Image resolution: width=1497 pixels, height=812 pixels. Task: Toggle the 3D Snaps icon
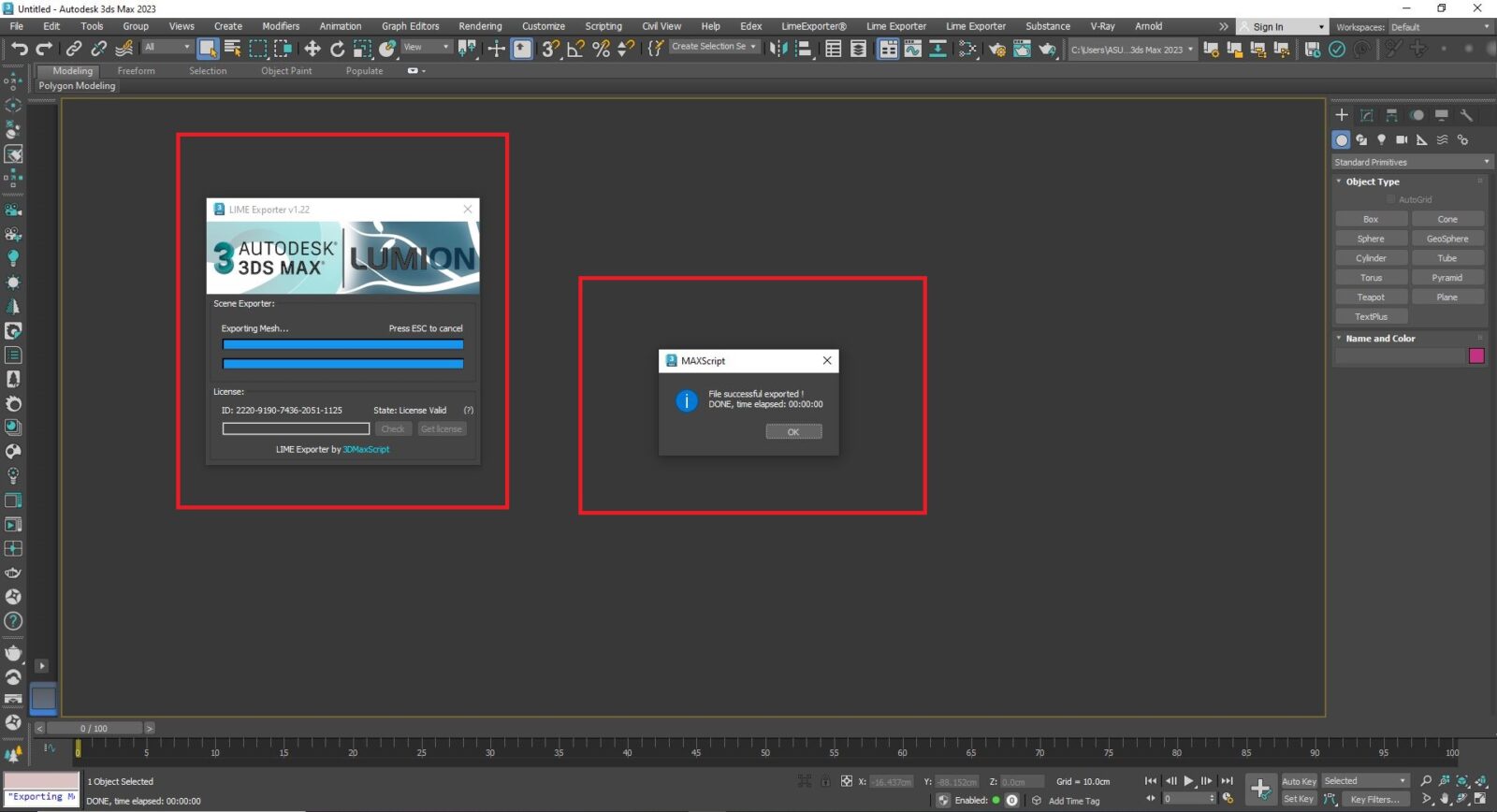[x=550, y=49]
